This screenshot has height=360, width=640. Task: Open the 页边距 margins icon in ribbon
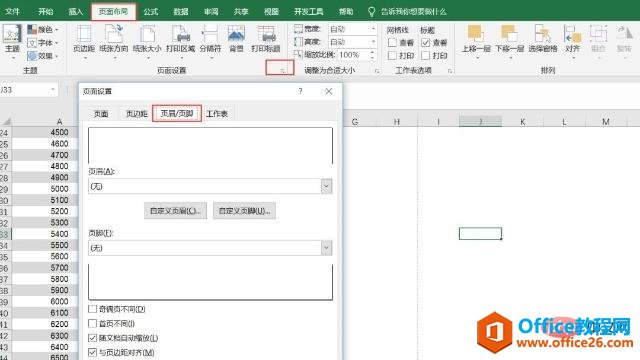84,40
